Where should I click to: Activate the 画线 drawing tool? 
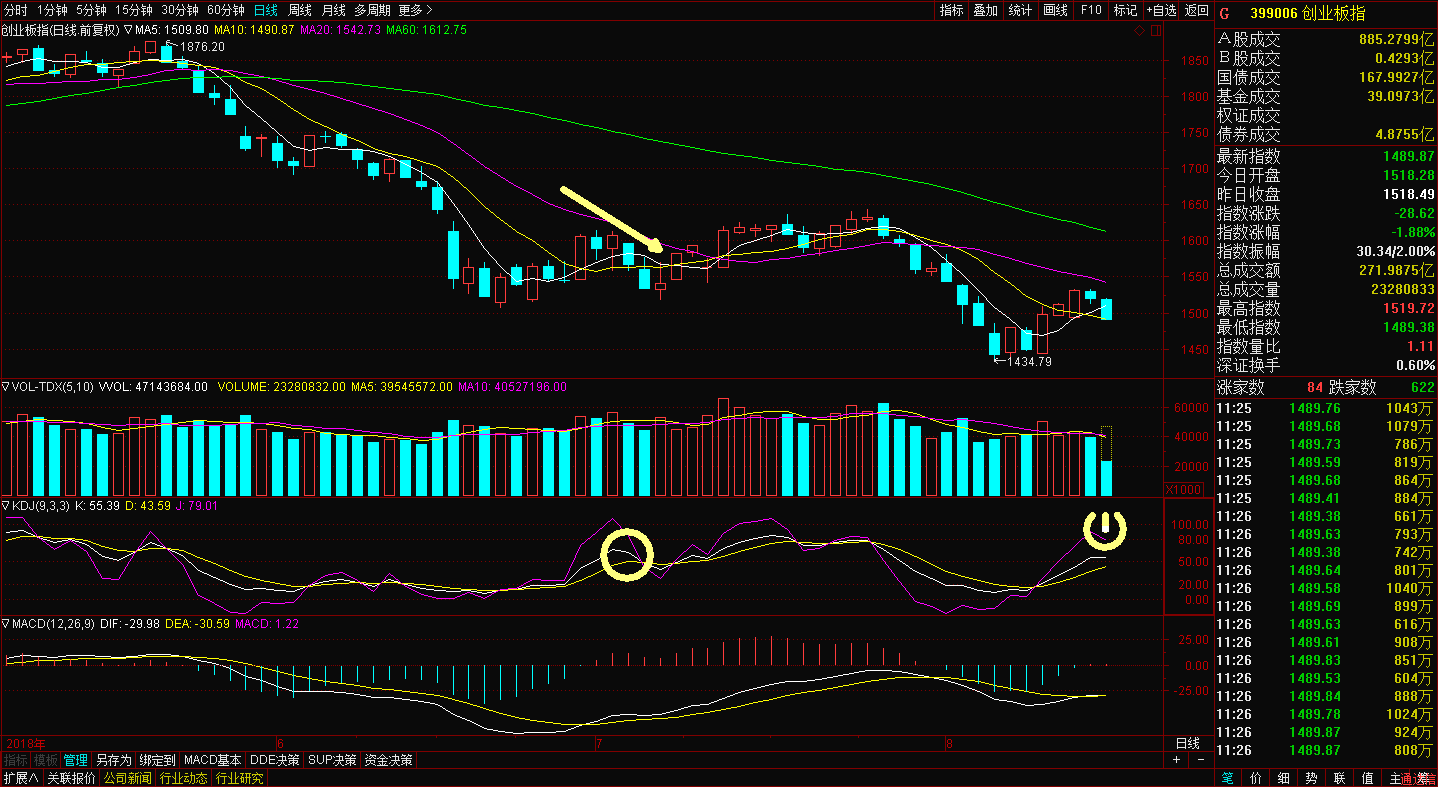click(1055, 10)
